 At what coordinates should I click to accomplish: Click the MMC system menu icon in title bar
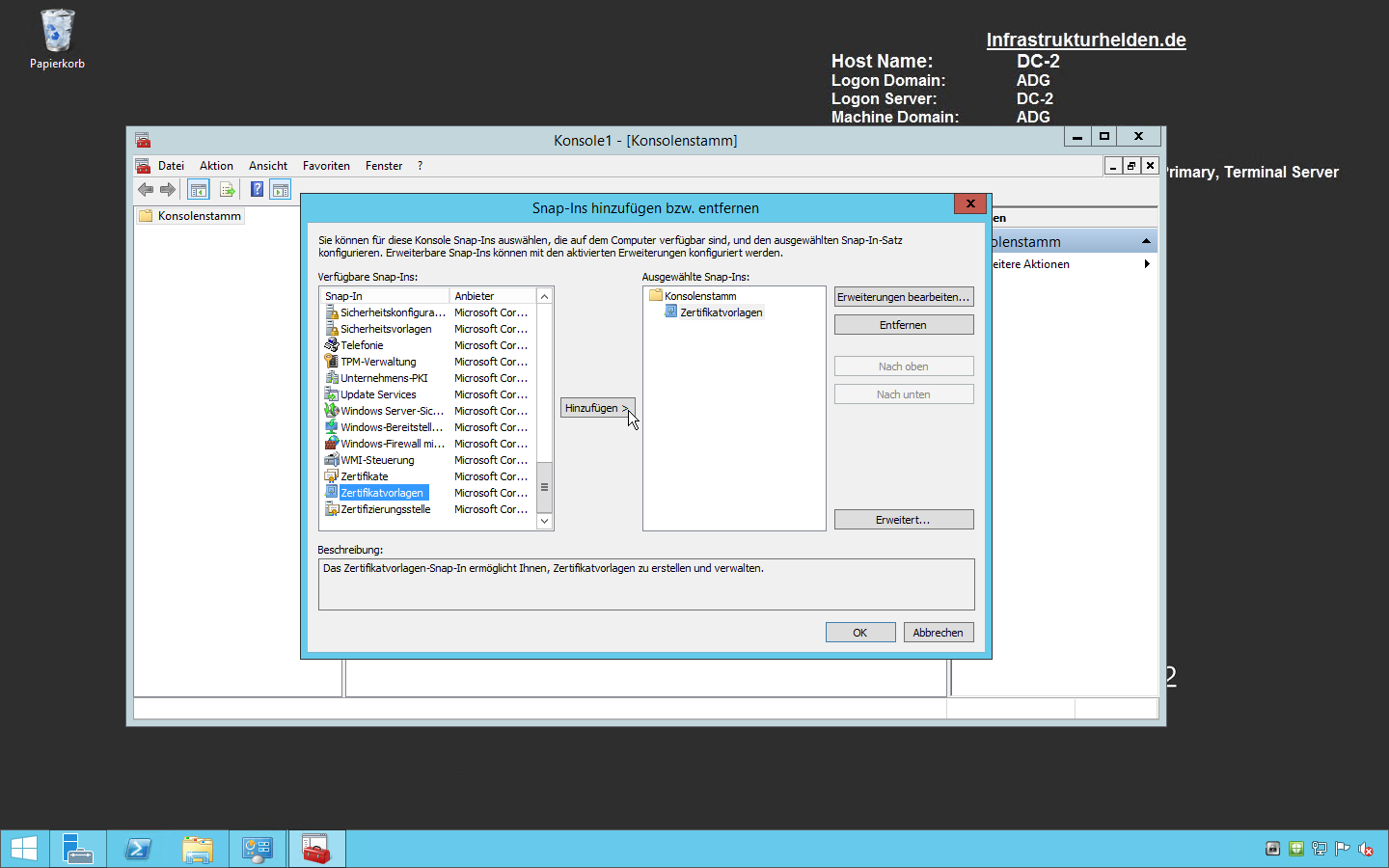143,140
